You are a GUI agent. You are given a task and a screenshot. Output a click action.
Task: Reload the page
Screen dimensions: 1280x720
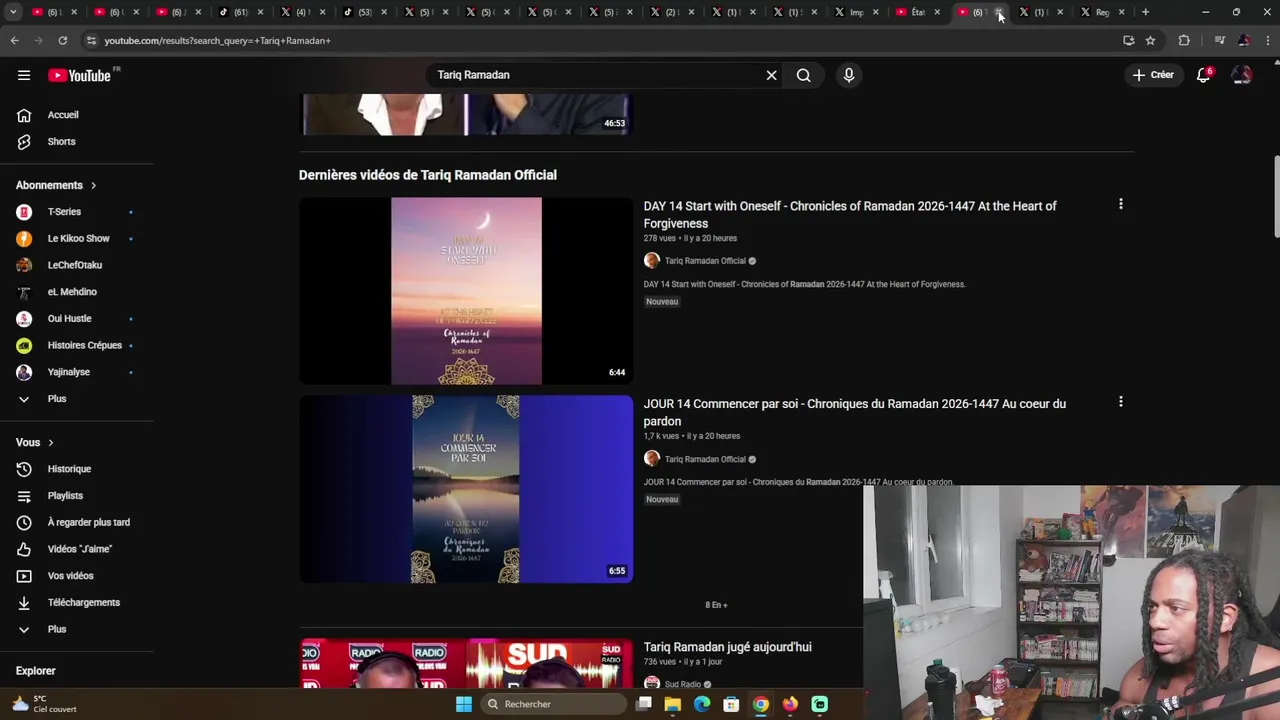click(62, 40)
